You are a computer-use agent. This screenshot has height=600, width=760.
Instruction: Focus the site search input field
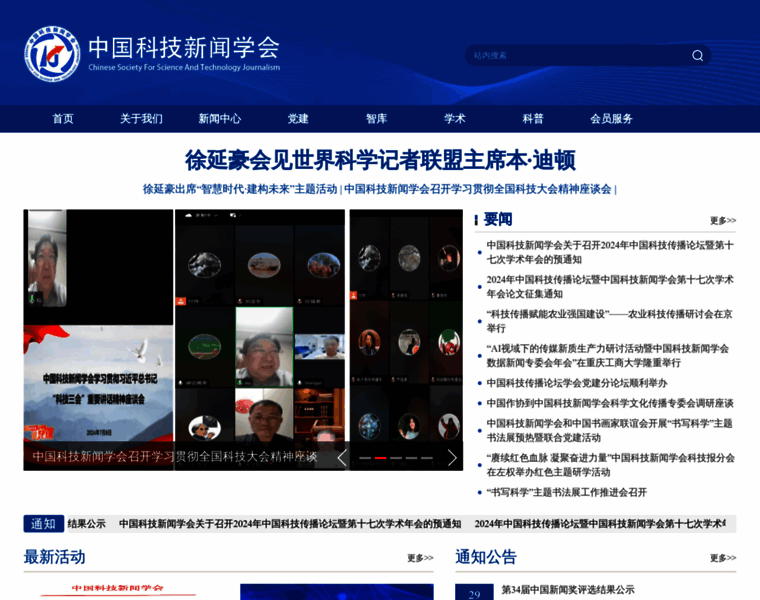tap(579, 55)
